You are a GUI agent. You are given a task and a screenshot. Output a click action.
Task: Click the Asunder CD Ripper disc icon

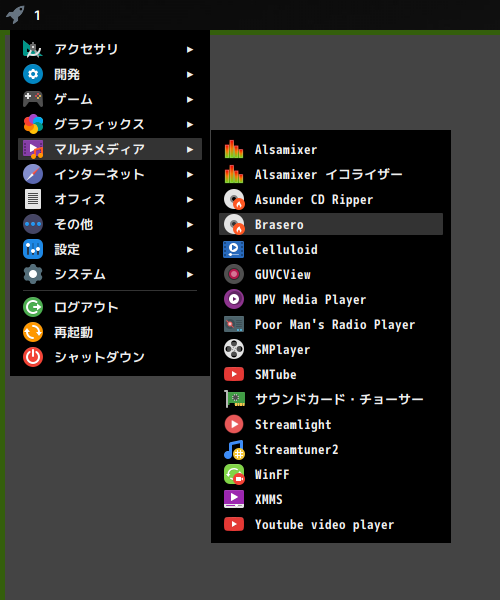[x=234, y=199]
